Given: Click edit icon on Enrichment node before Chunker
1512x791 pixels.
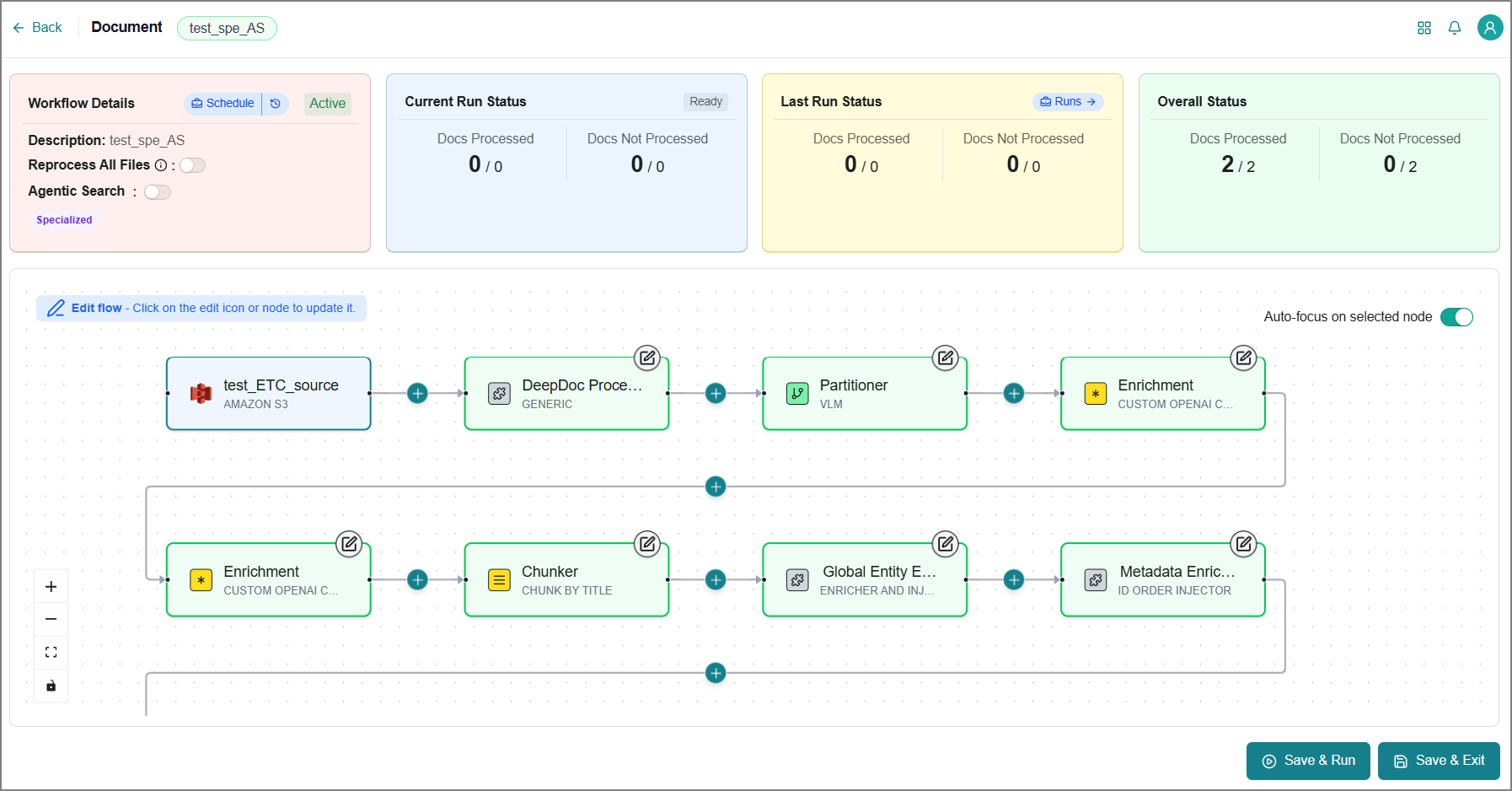Looking at the screenshot, I should 349,544.
